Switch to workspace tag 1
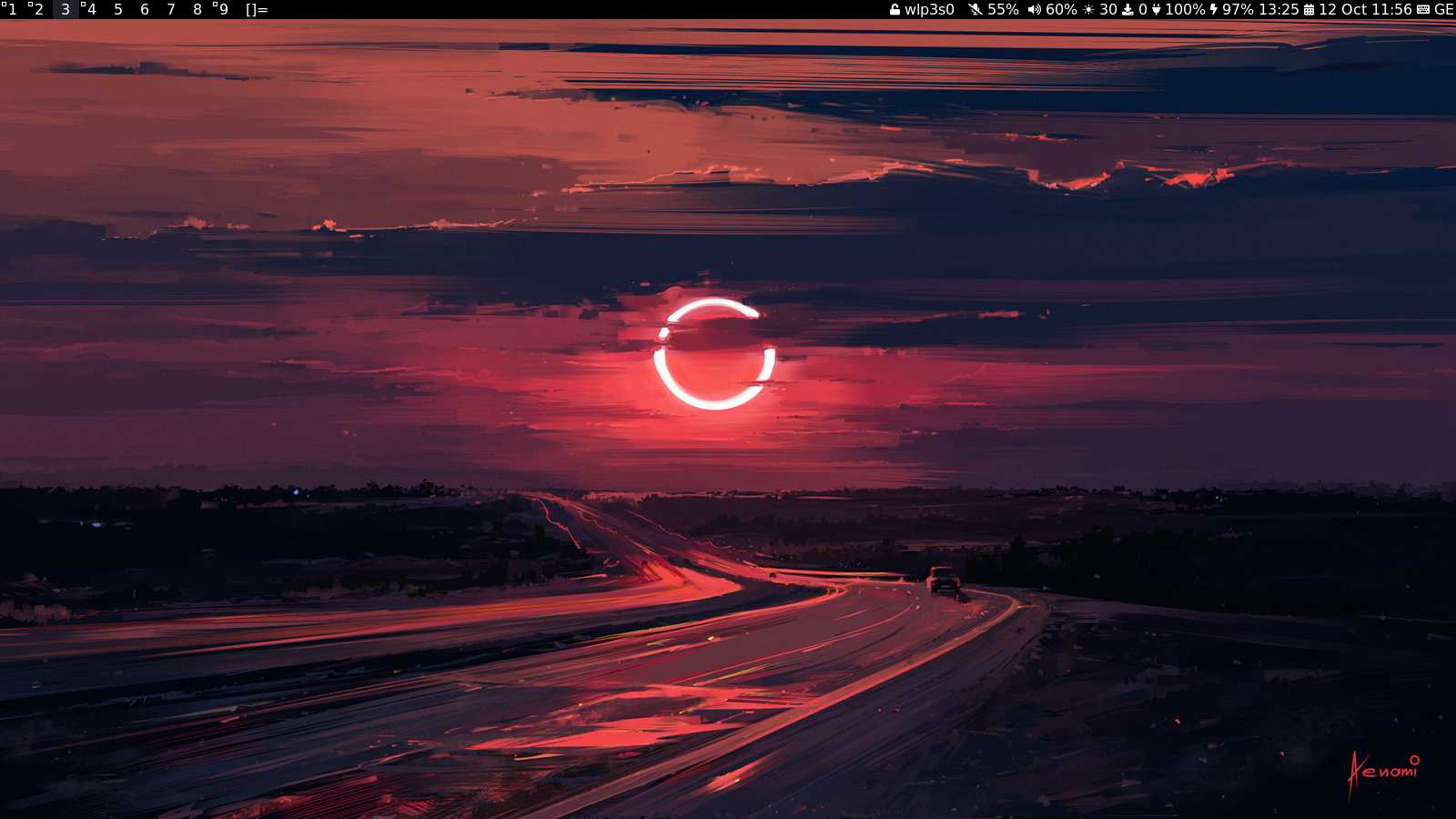 [x=12, y=9]
